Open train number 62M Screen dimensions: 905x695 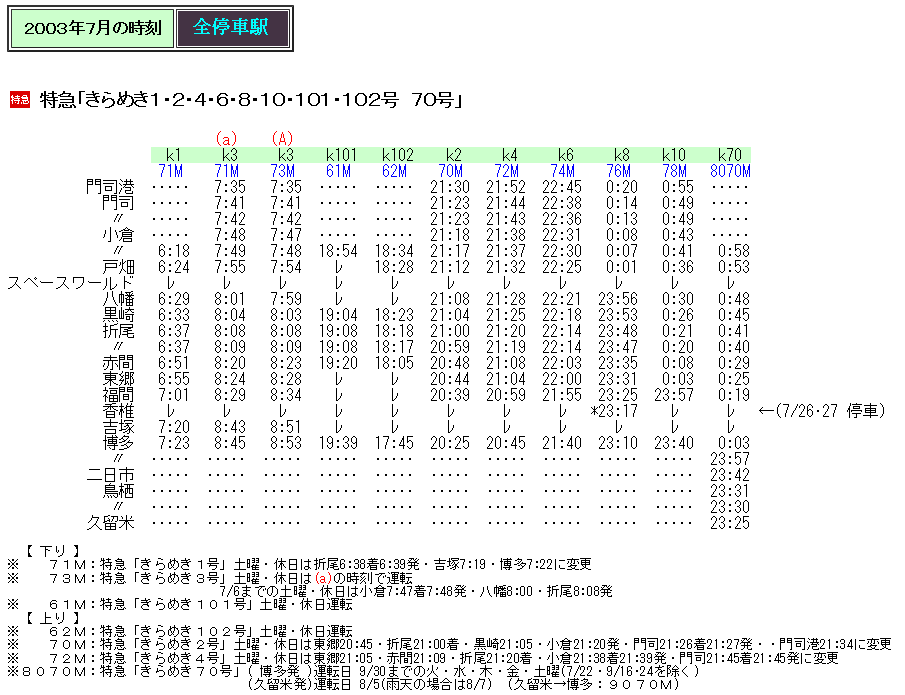395,171
